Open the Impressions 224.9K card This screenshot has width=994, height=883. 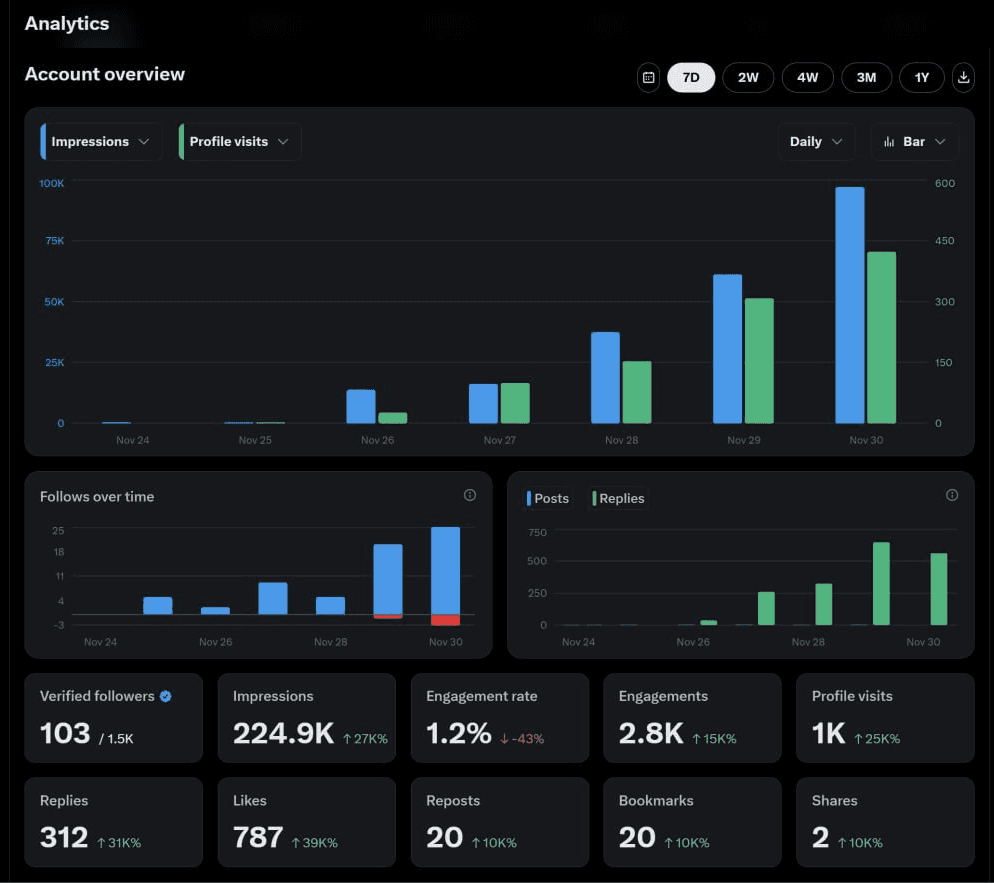[x=307, y=718]
